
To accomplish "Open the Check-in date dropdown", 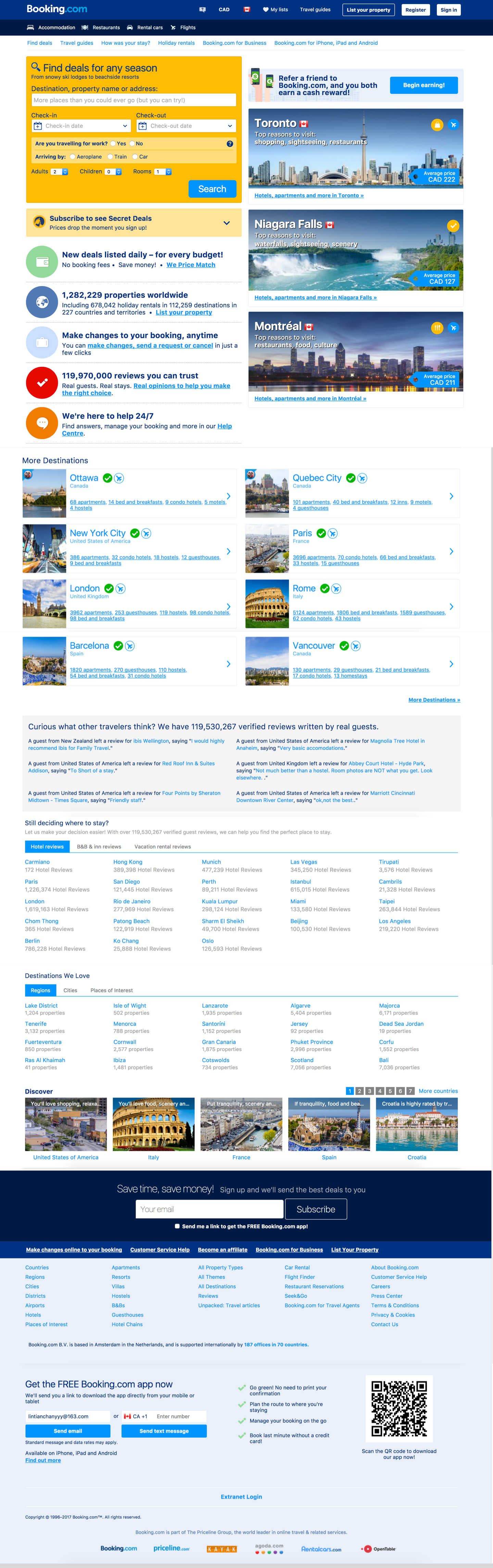I will pos(82,126).
